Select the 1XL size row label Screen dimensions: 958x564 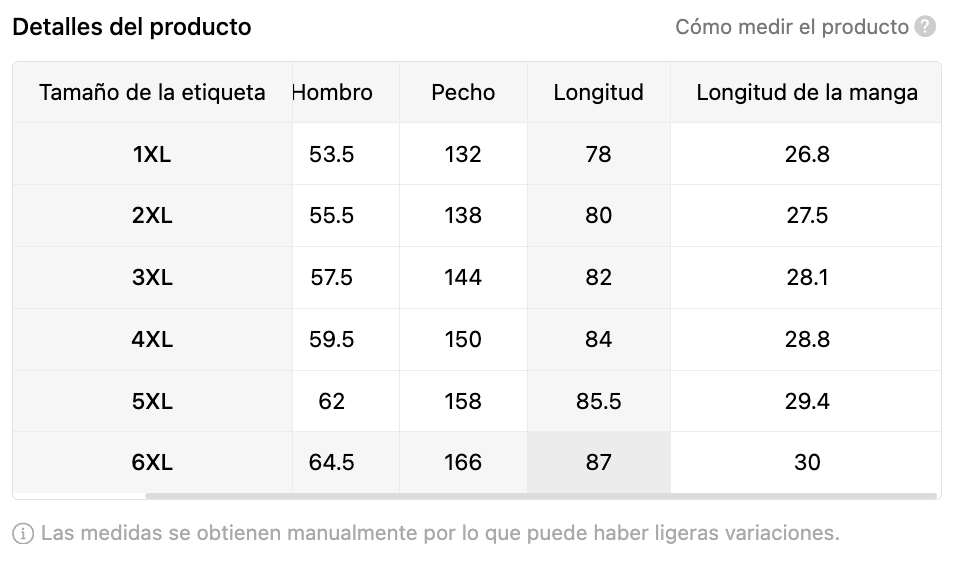click(152, 154)
